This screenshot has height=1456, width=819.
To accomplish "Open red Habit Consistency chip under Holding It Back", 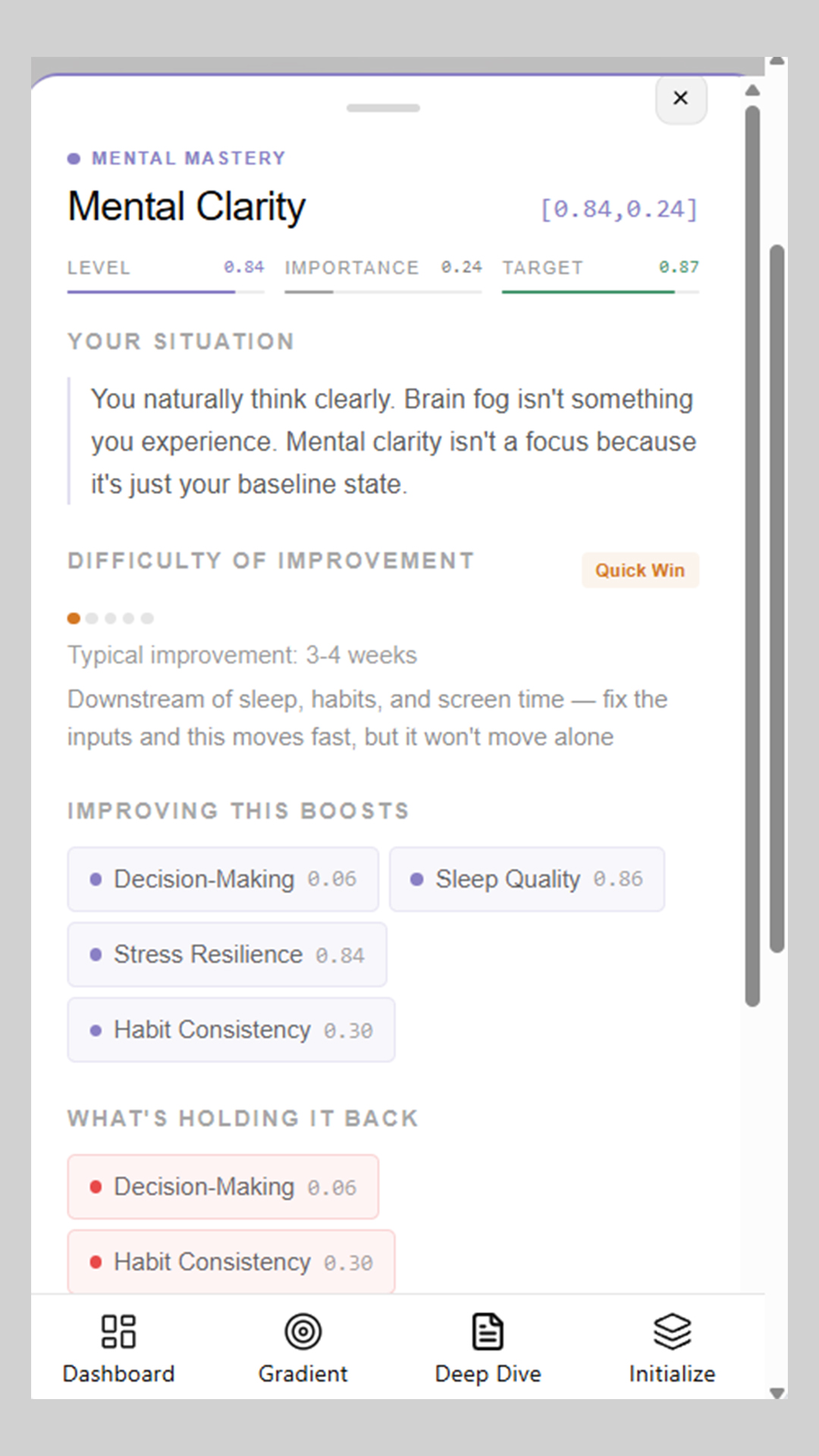I will pos(231,1262).
